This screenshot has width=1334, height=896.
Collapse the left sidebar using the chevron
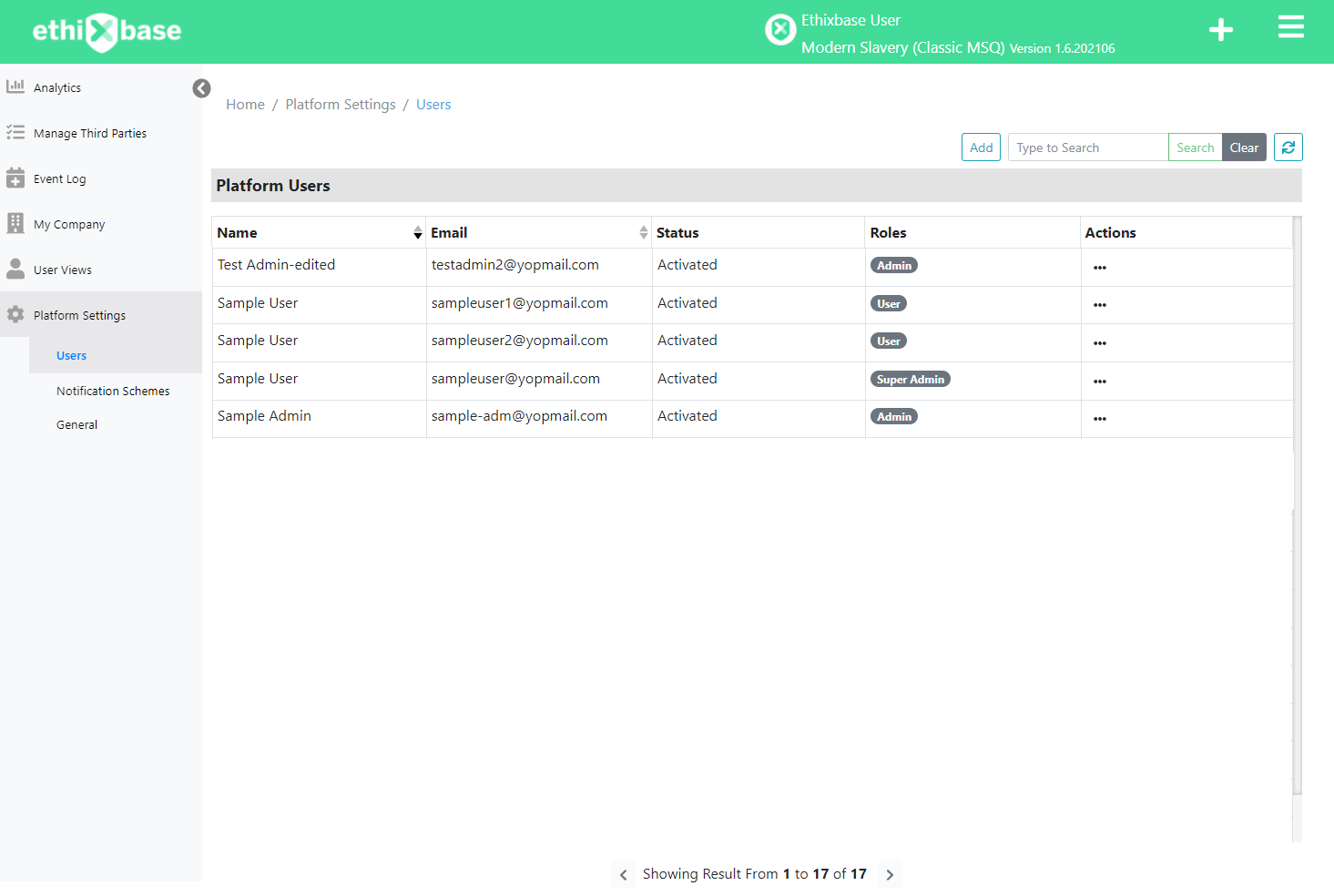[201, 88]
